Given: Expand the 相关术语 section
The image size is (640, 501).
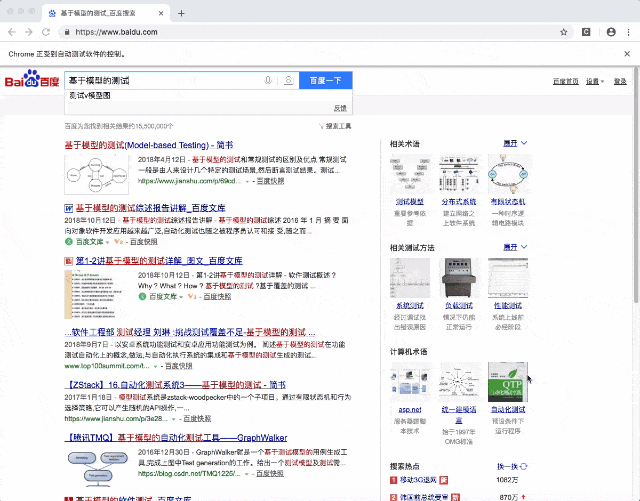Looking at the screenshot, I should (x=515, y=143).
